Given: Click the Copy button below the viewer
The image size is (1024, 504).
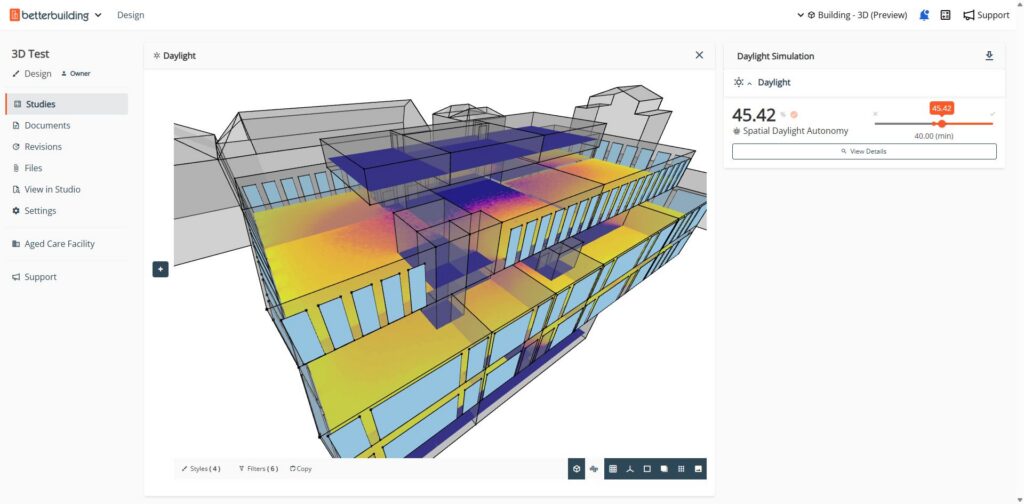Looking at the screenshot, I should click(x=301, y=469).
